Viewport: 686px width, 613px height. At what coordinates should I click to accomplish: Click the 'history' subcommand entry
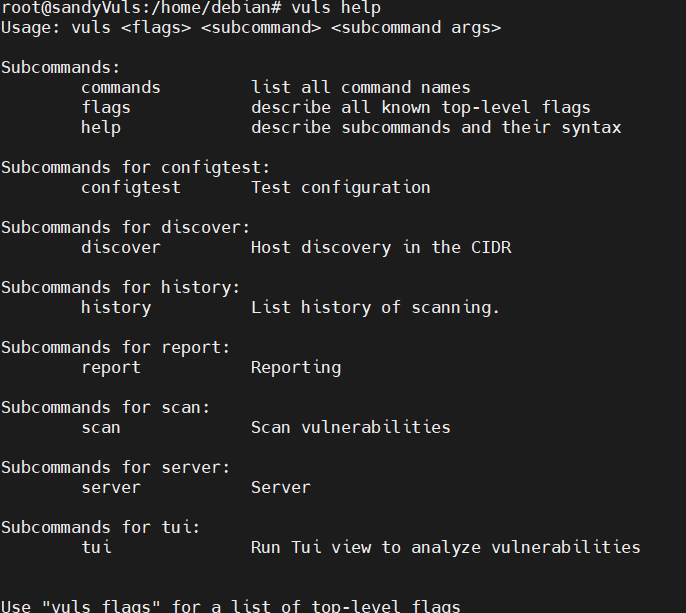115,307
